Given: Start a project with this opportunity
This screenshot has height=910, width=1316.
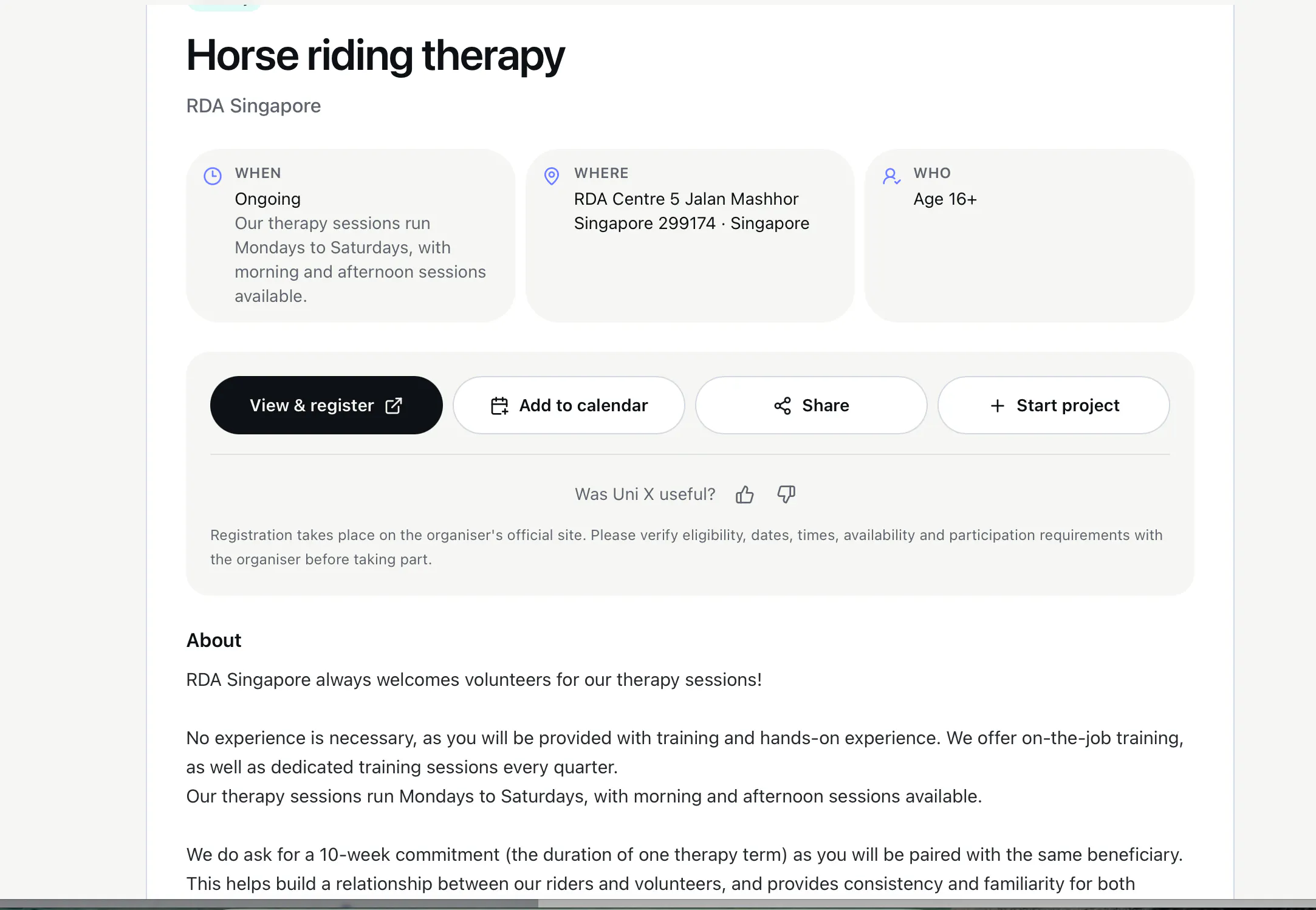Looking at the screenshot, I should 1054,405.
